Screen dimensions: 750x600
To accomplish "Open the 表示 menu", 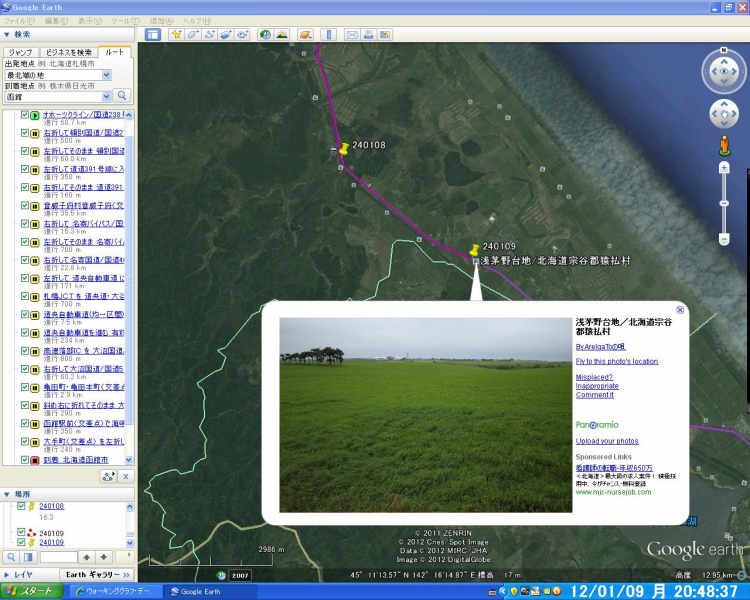I will [x=90, y=21].
